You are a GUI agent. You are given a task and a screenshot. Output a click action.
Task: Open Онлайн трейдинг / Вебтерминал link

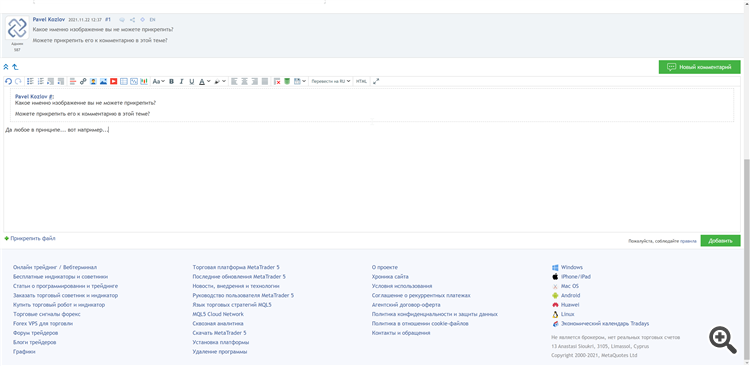[x=55, y=267]
